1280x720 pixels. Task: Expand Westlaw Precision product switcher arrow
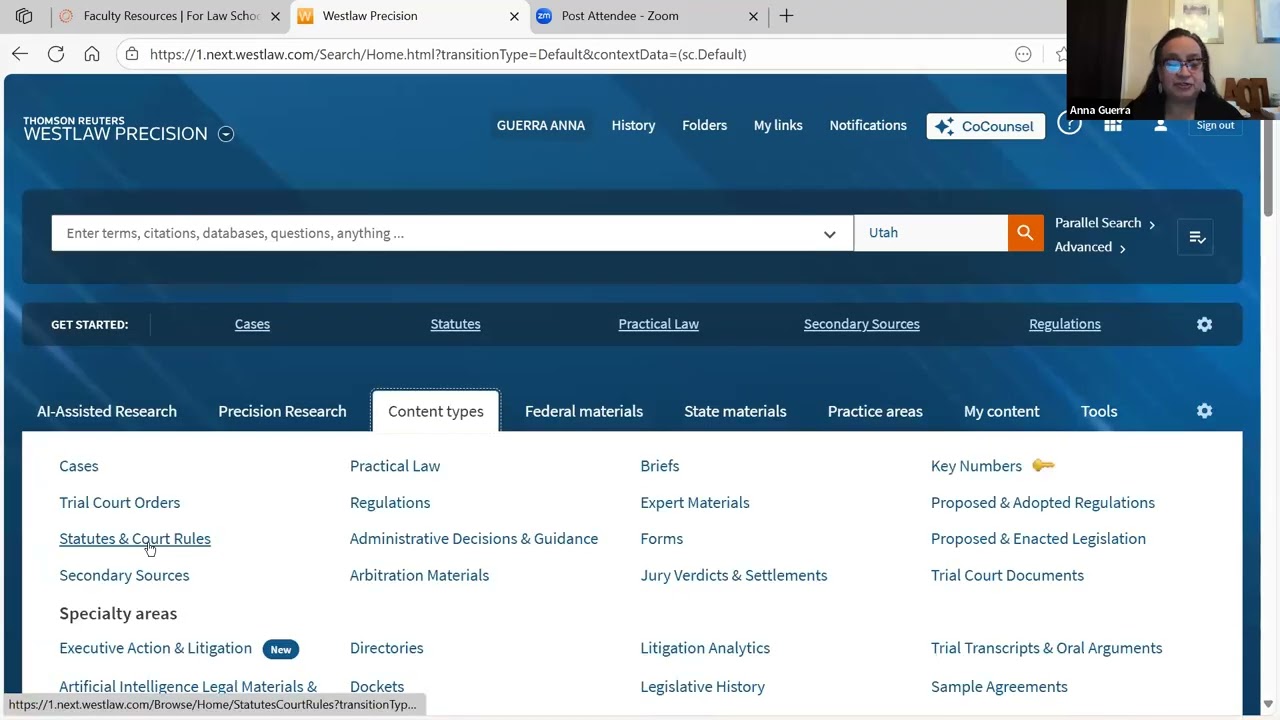[226, 134]
